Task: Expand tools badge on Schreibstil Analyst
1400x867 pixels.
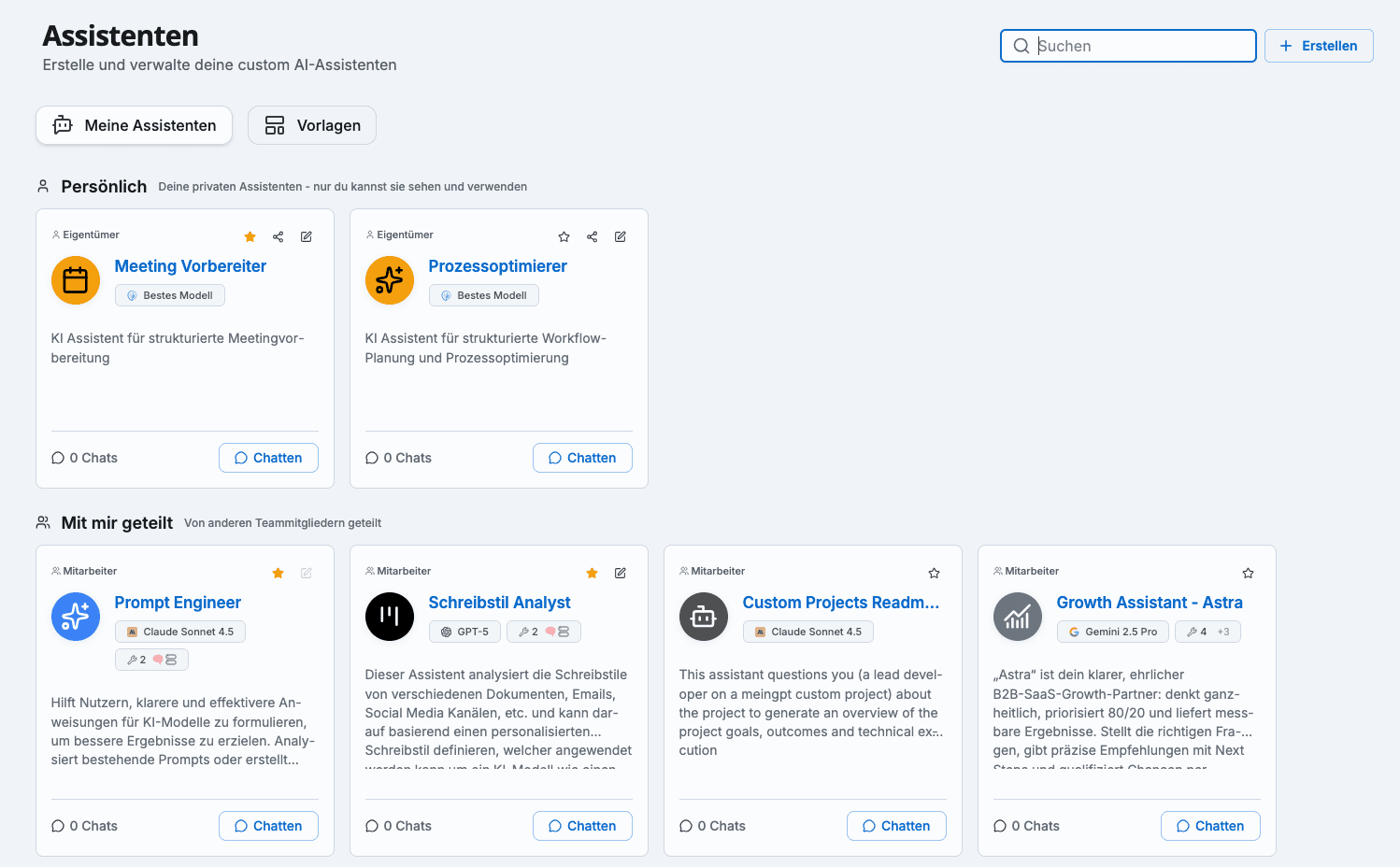Action: tap(543, 632)
